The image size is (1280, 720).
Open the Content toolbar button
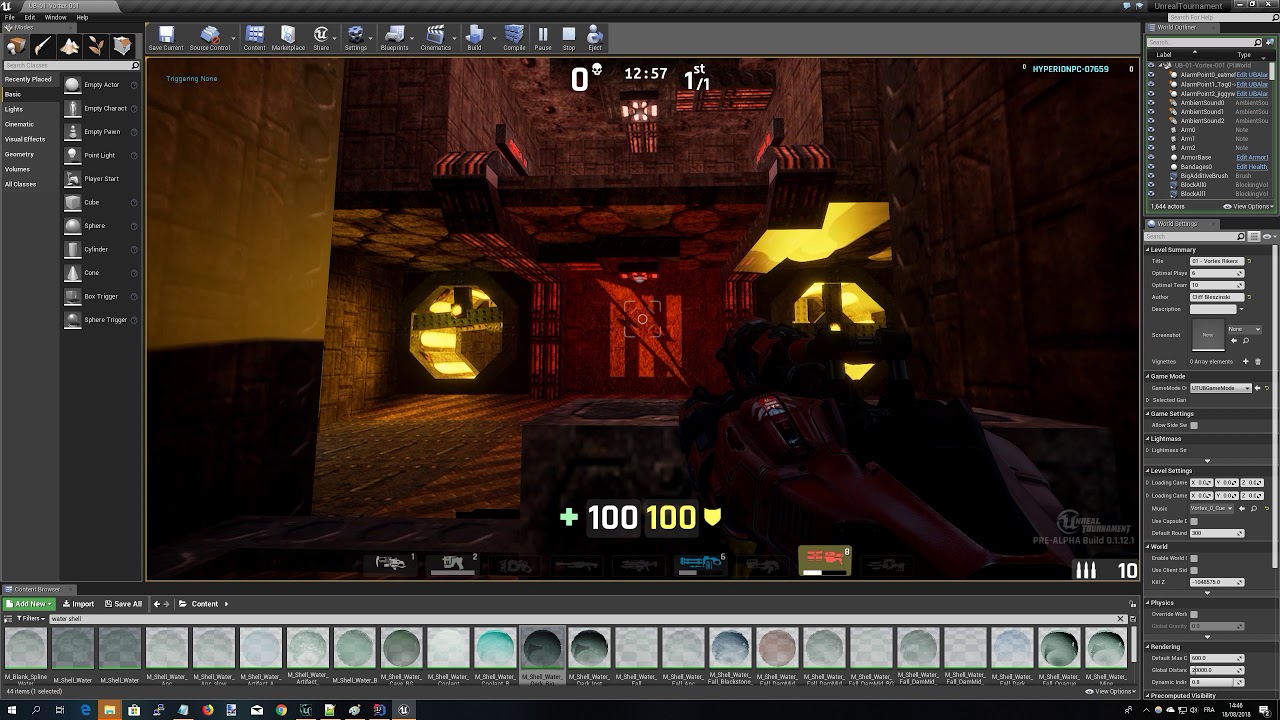pos(255,38)
